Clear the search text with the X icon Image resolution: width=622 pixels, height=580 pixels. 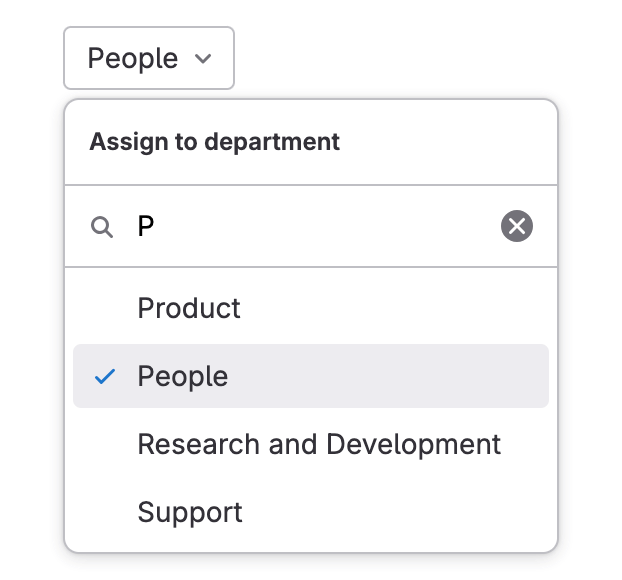(517, 227)
